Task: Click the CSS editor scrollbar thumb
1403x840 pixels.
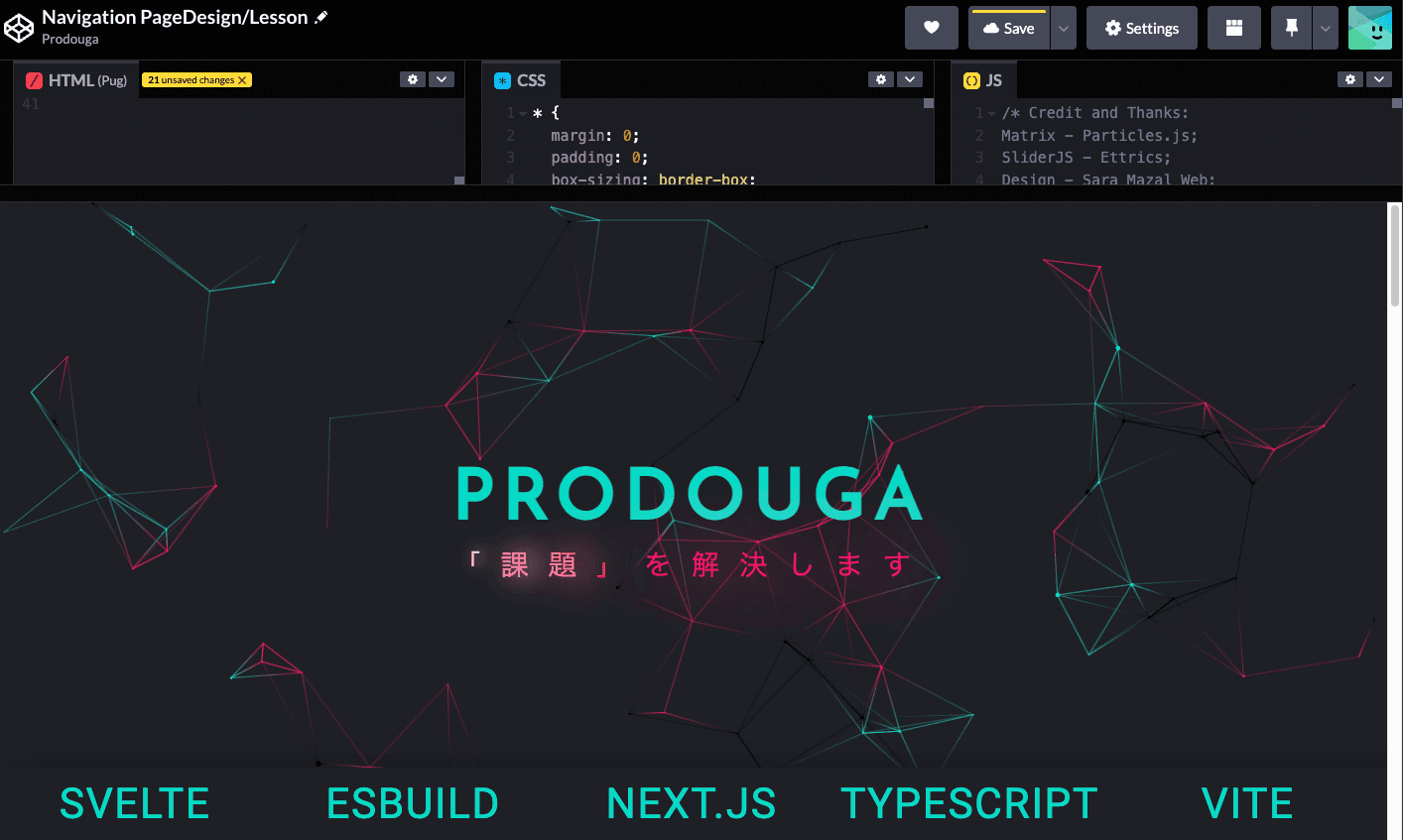Action: (929, 103)
